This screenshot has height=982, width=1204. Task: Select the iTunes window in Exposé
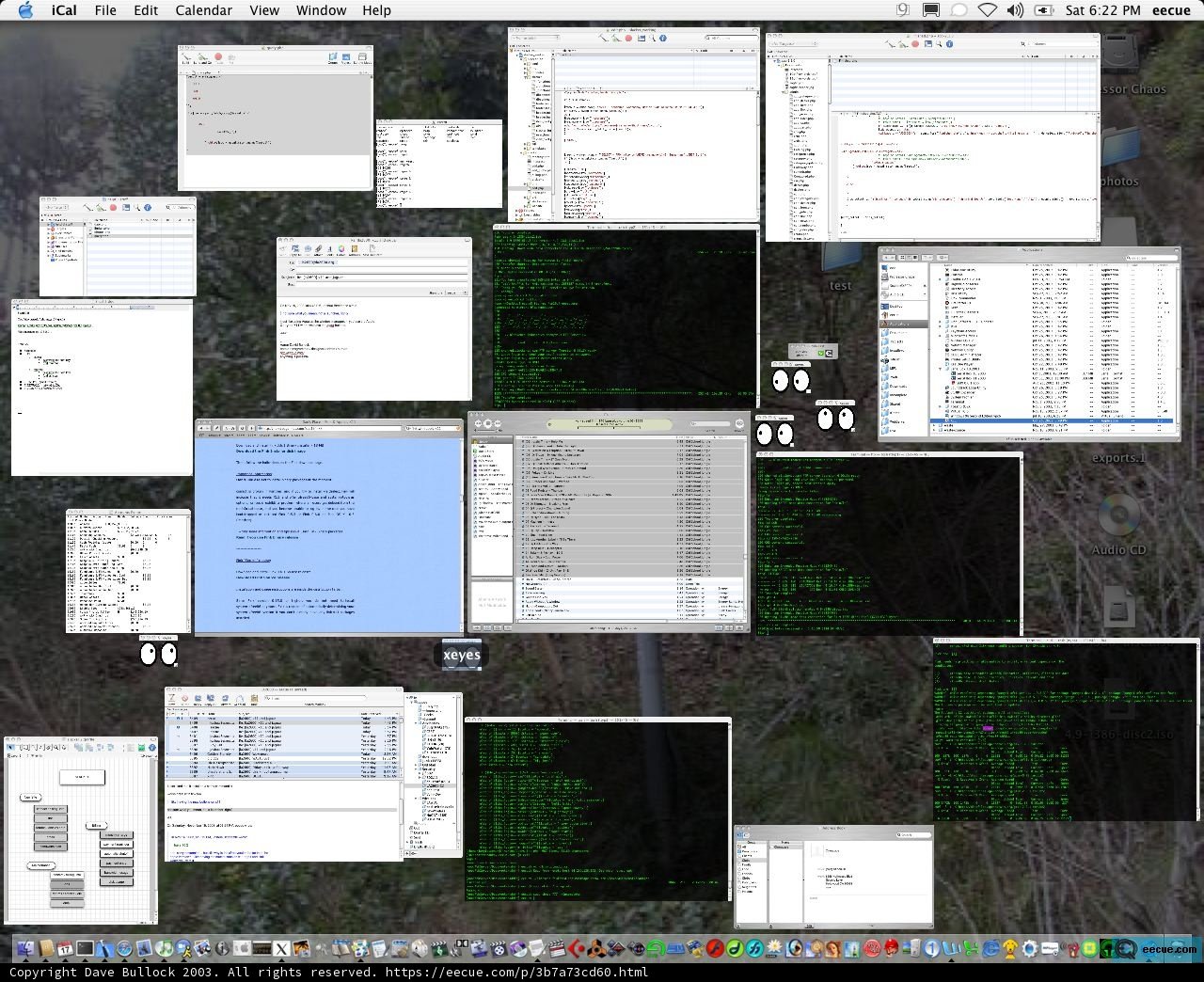(x=609, y=522)
